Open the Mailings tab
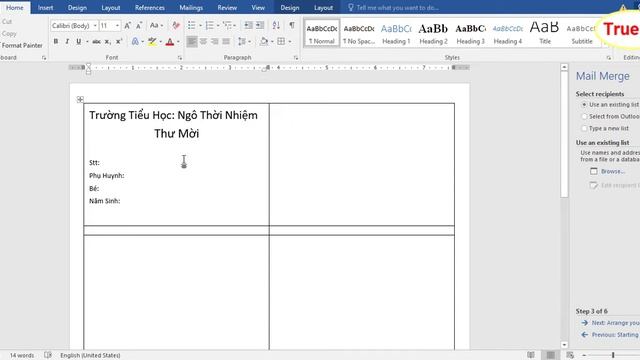Viewport: 640px width, 360px height. coord(191,8)
